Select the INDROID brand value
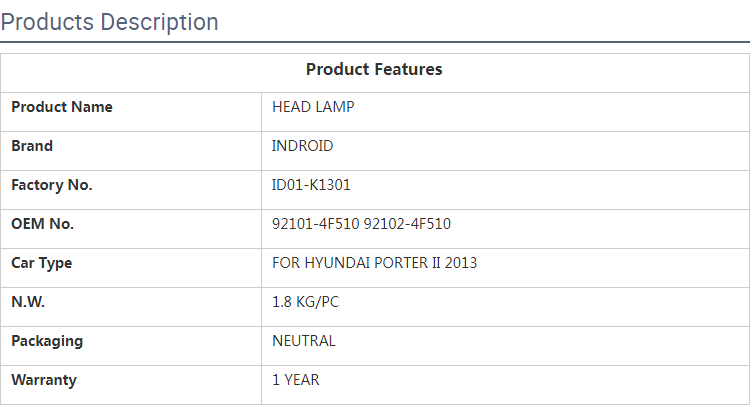Image resolution: width=752 pixels, height=407 pixels. coord(303,146)
